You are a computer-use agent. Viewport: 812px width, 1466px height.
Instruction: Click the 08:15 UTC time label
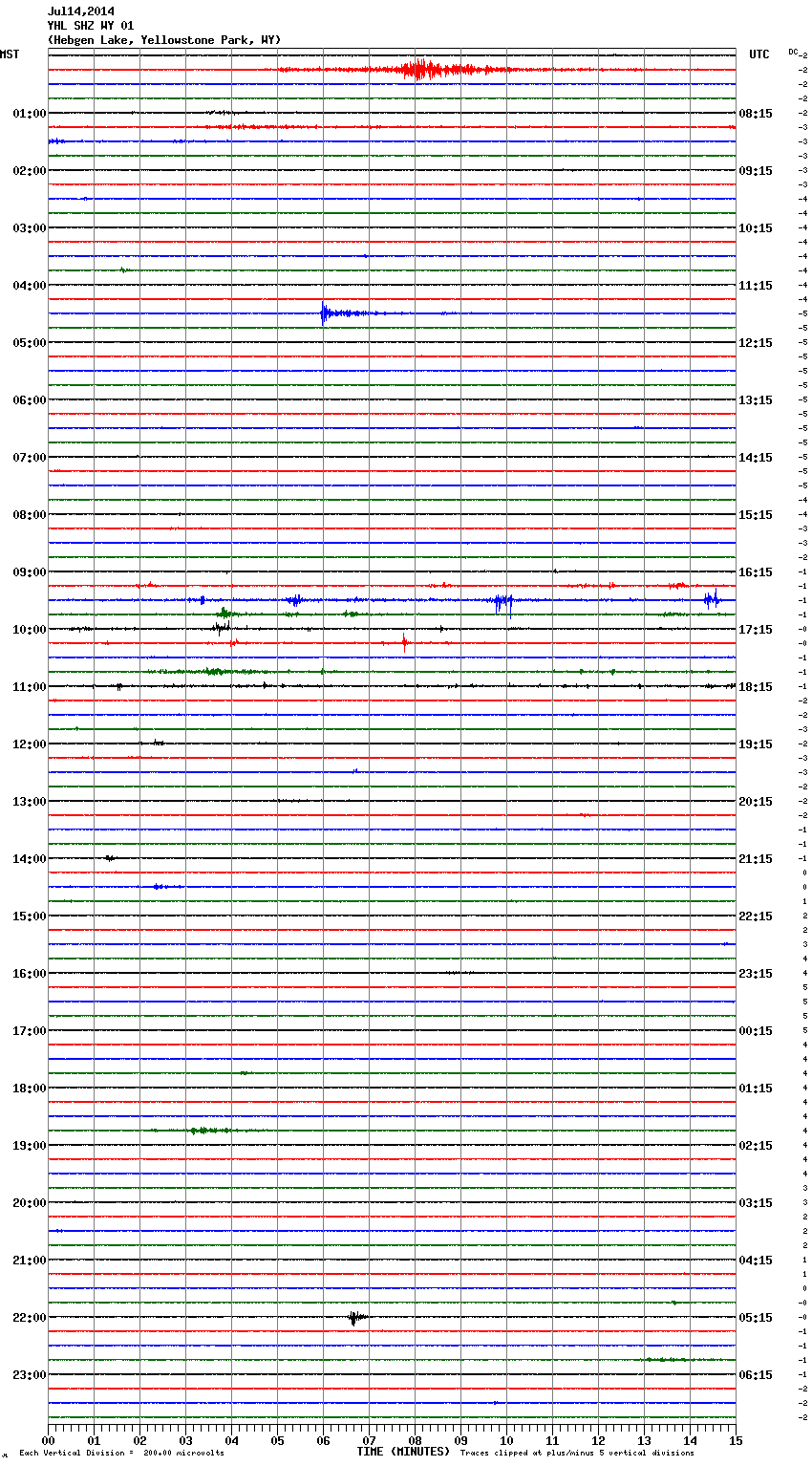(x=756, y=114)
